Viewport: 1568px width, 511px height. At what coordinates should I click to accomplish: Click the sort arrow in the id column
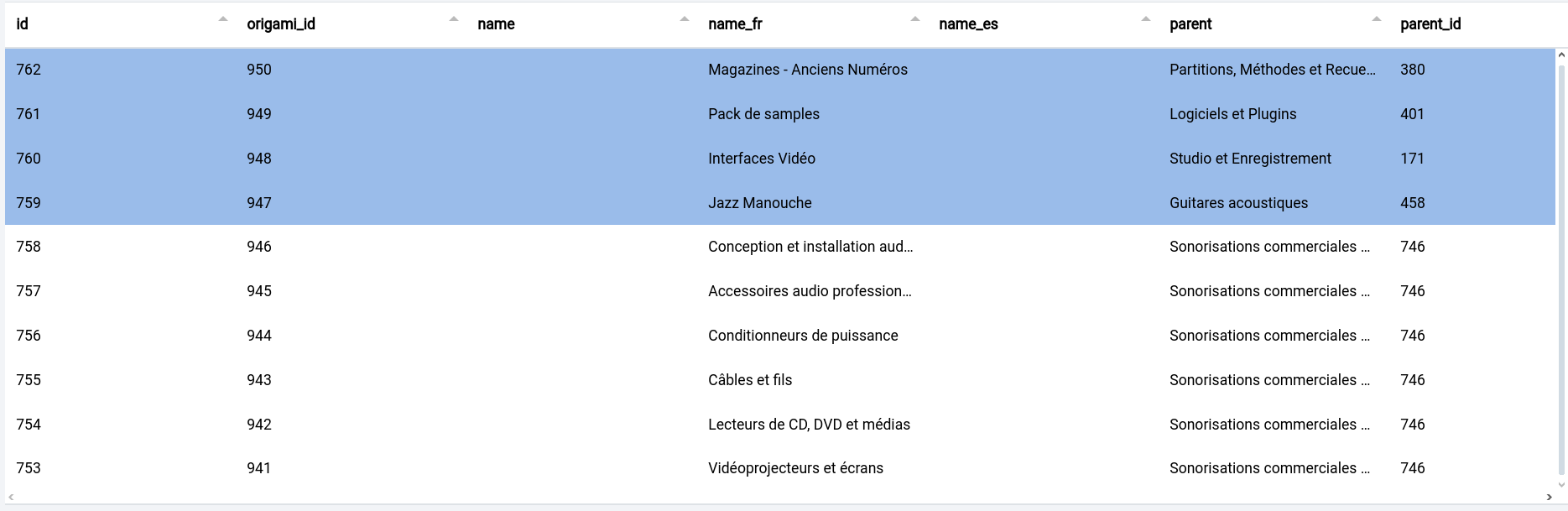[x=222, y=19]
